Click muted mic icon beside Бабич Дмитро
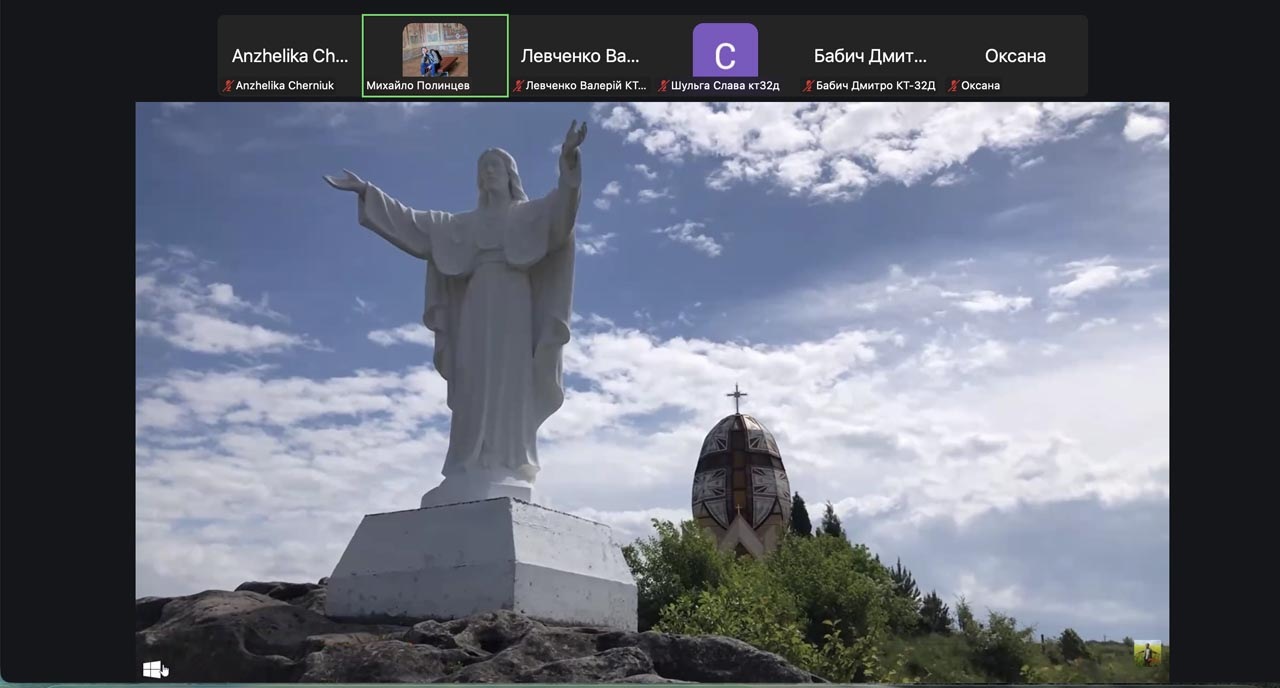Viewport: 1280px width, 688px height. (808, 86)
